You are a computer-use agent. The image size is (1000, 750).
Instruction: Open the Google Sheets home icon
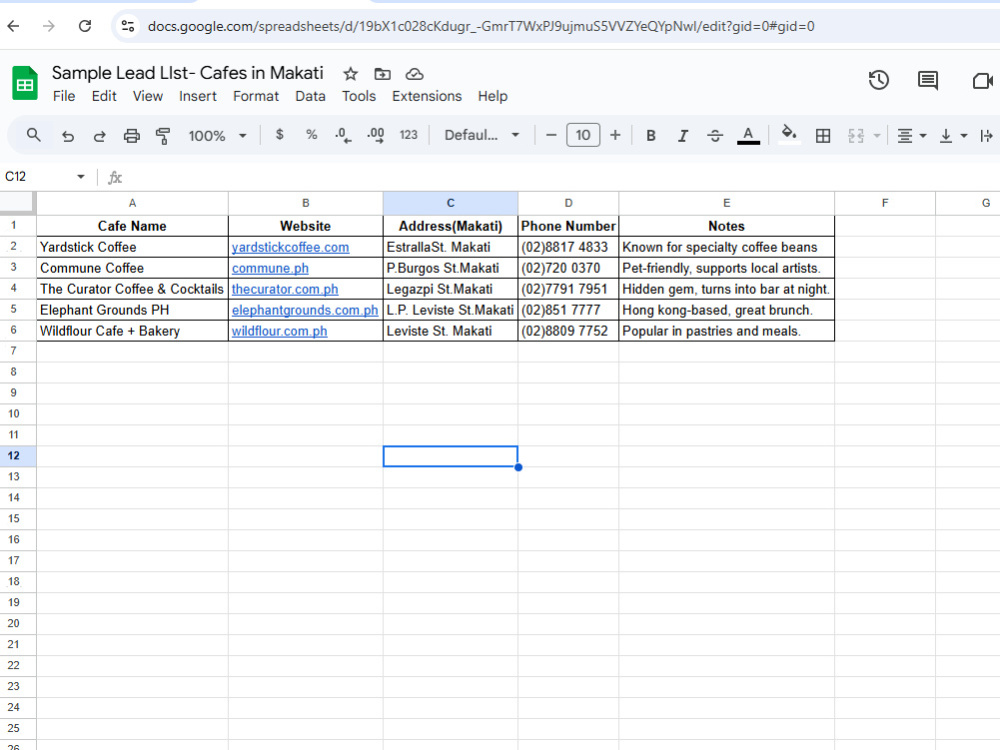tap(25, 83)
